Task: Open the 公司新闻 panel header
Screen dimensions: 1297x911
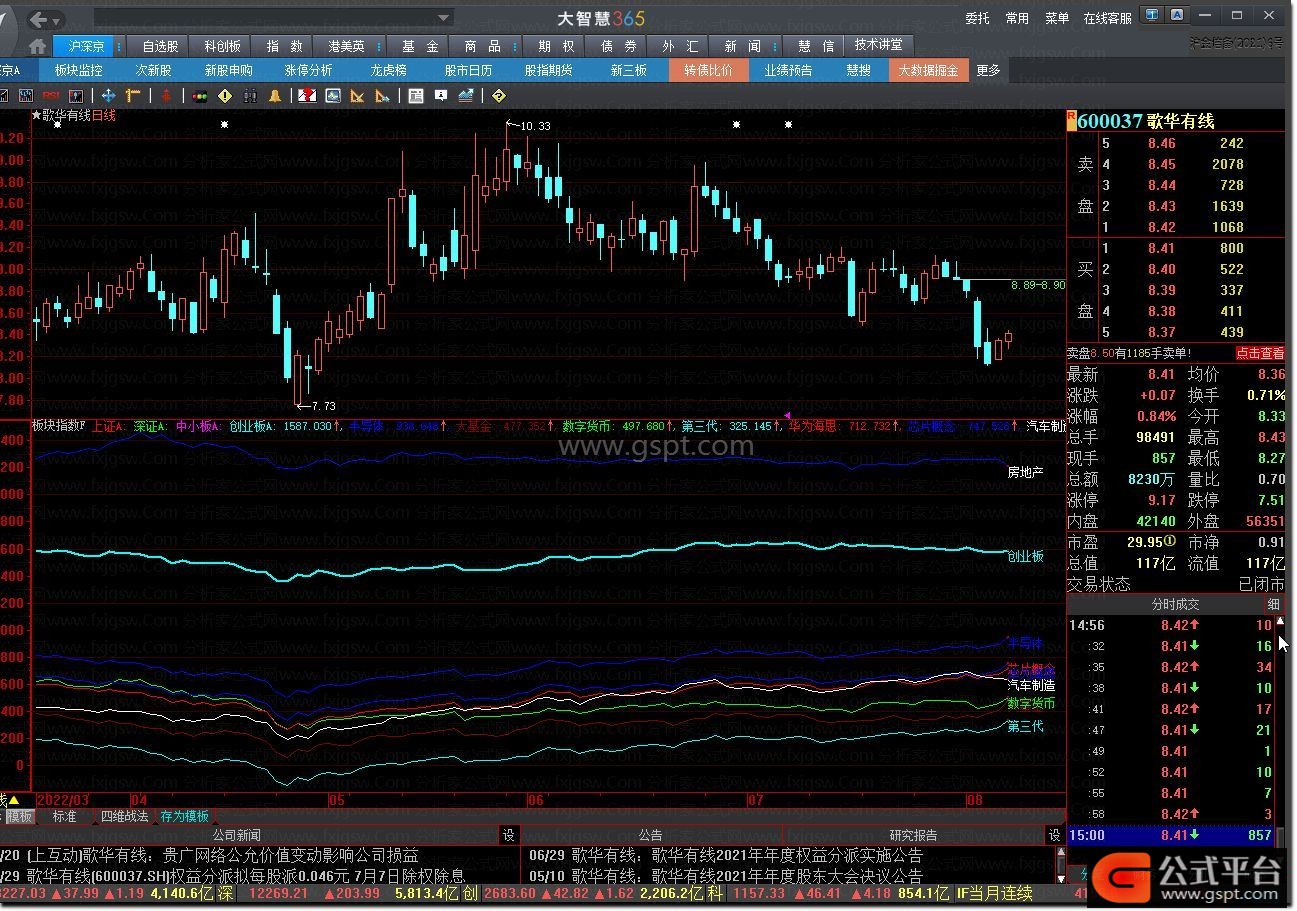Action: pyautogui.click(x=236, y=835)
